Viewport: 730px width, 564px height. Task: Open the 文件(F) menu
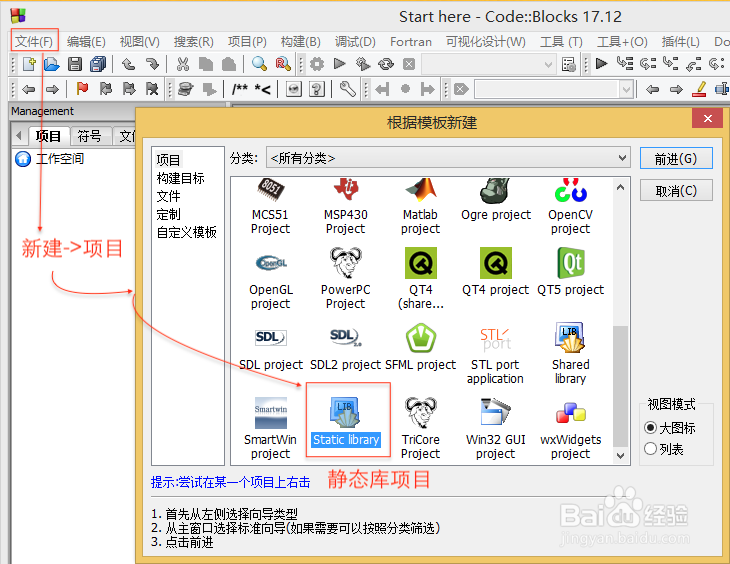point(34,41)
